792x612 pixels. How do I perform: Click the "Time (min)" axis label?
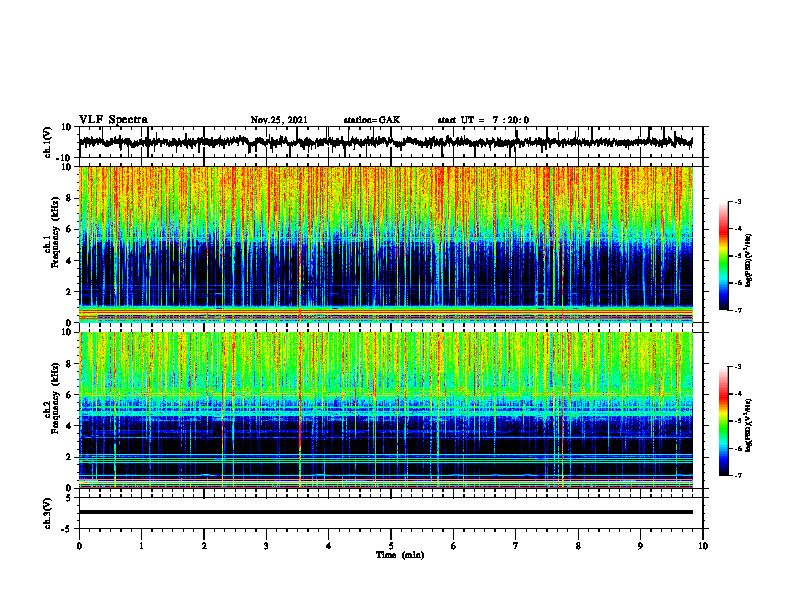(x=400, y=555)
